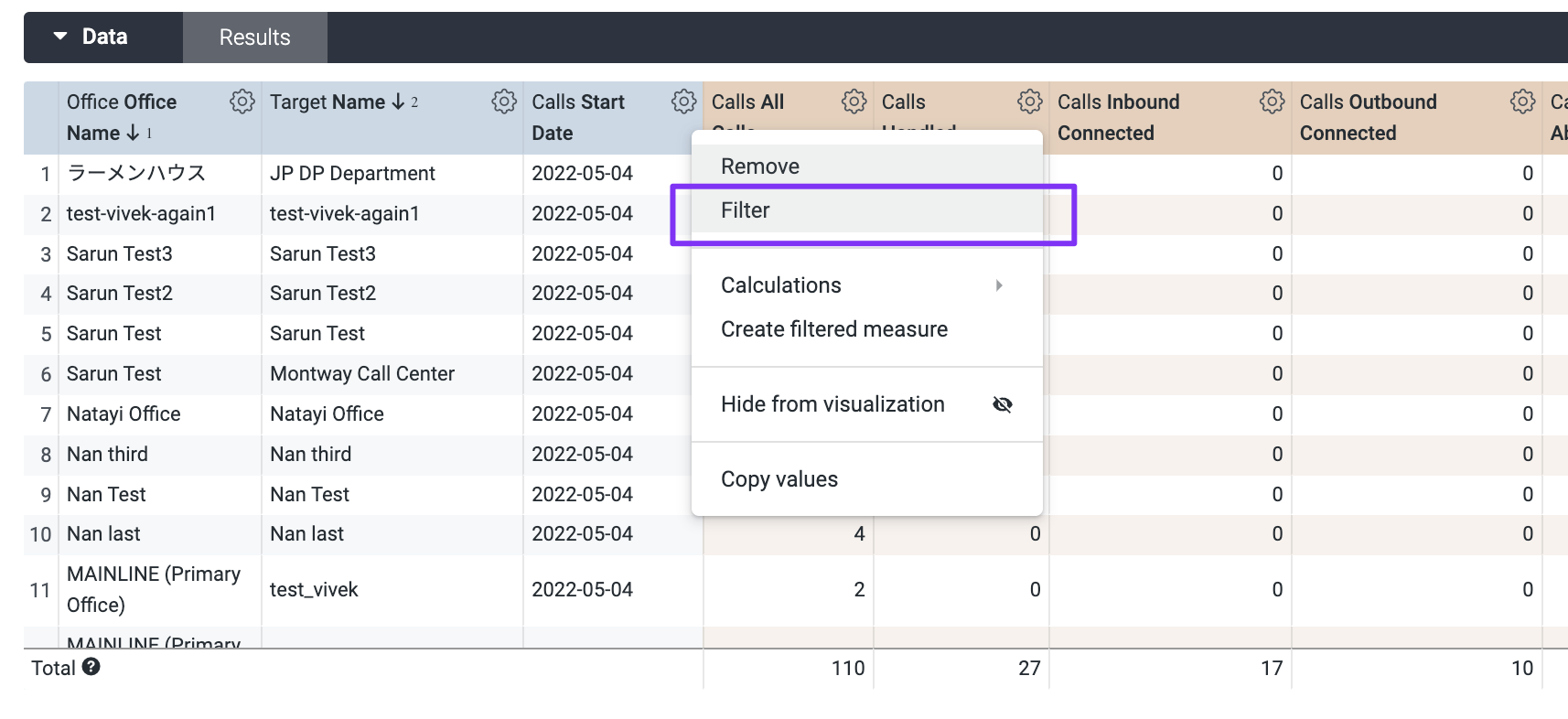Click the crossed-eye hide visualization icon
This screenshot has height=719, width=1568.
point(1003,404)
